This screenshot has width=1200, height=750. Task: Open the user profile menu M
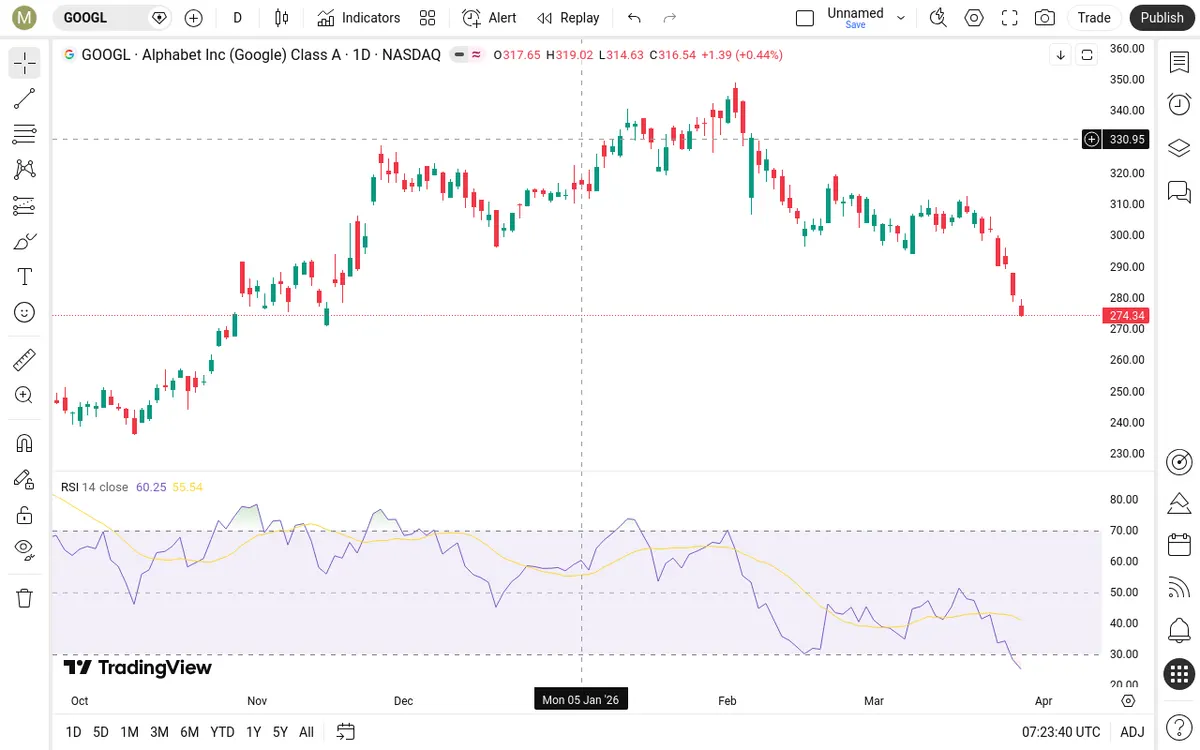pos(24,18)
